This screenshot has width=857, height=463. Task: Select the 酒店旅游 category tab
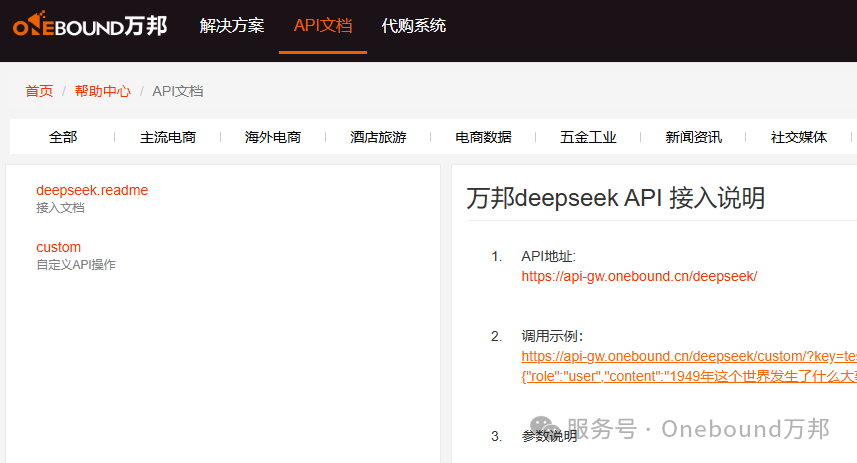[378, 137]
